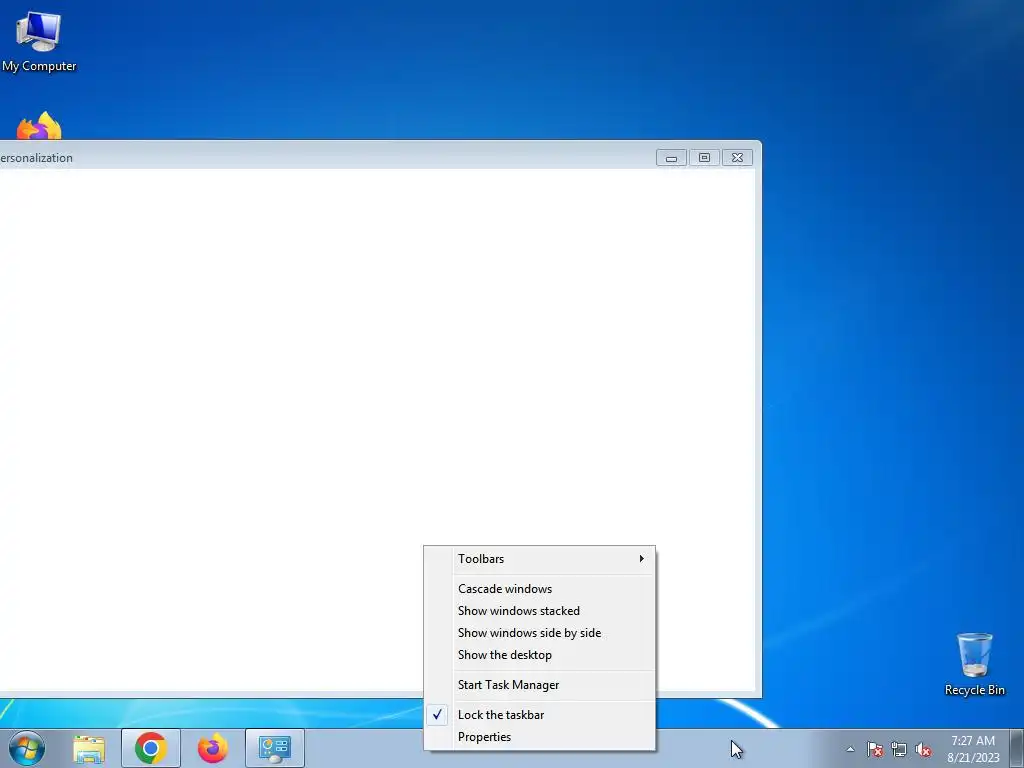Viewport: 1024px width, 768px height.
Task: Select the My Computer desktop icon
Action: (39, 40)
